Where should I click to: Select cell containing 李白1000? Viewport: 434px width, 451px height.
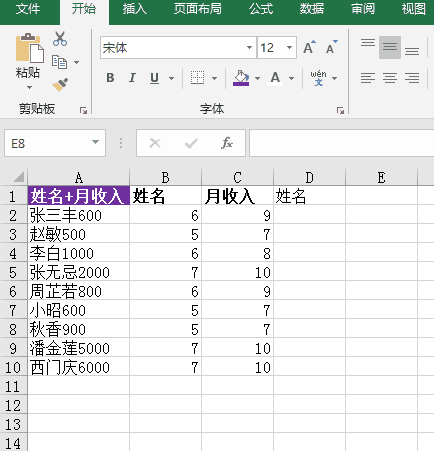pos(79,253)
